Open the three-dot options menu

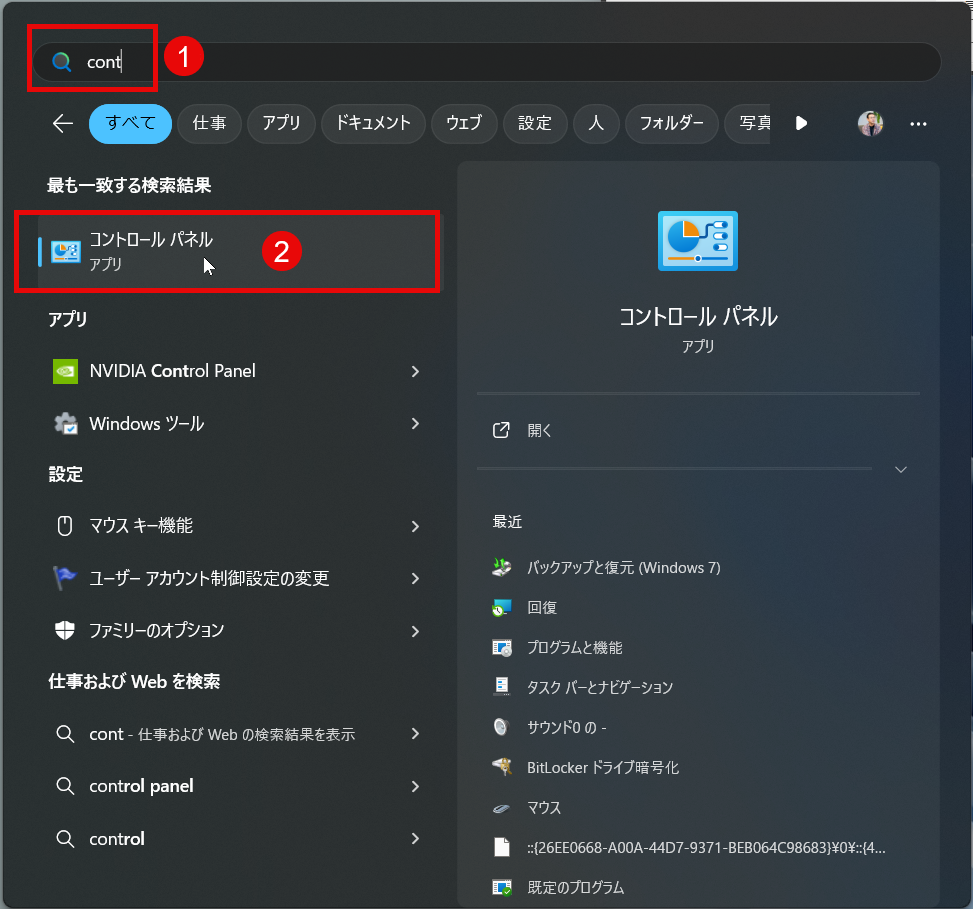pos(918,124)
